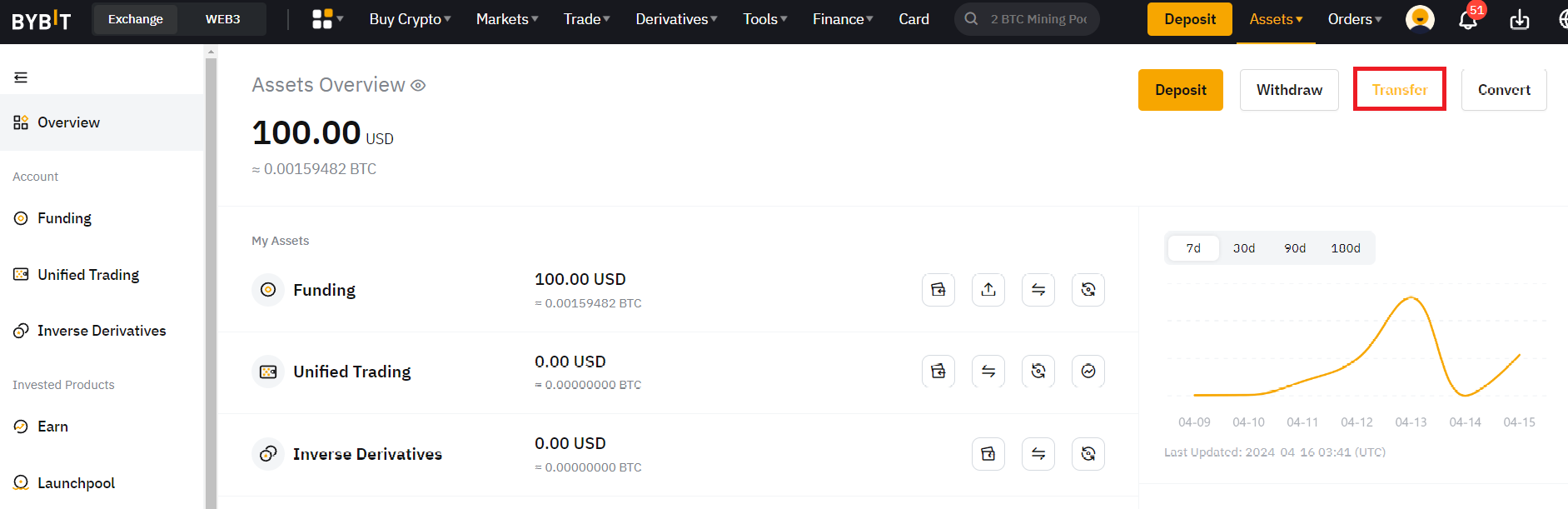Switch to the Exchange tab
The width and height of the screenshot is (1568, 509).
[x=136, y=19]
